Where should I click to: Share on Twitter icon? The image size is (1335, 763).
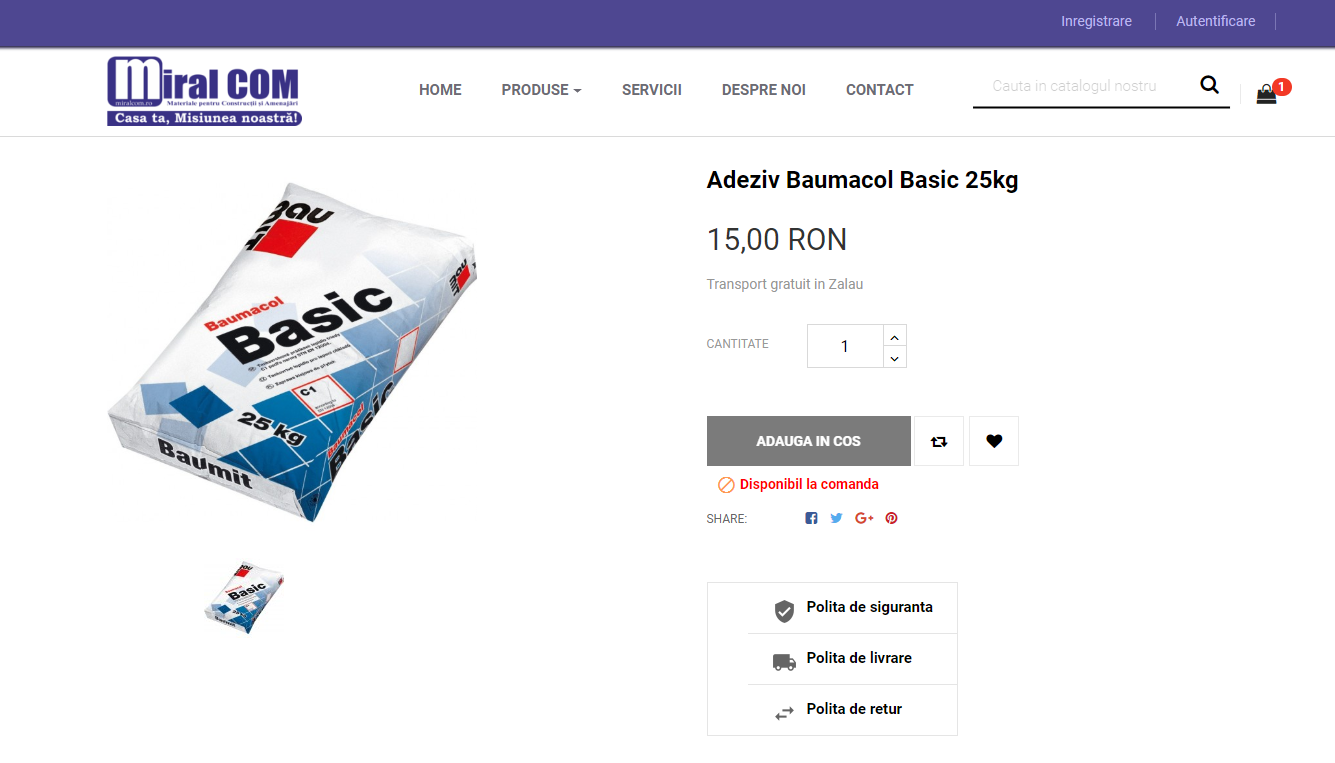tap(836, 518)
